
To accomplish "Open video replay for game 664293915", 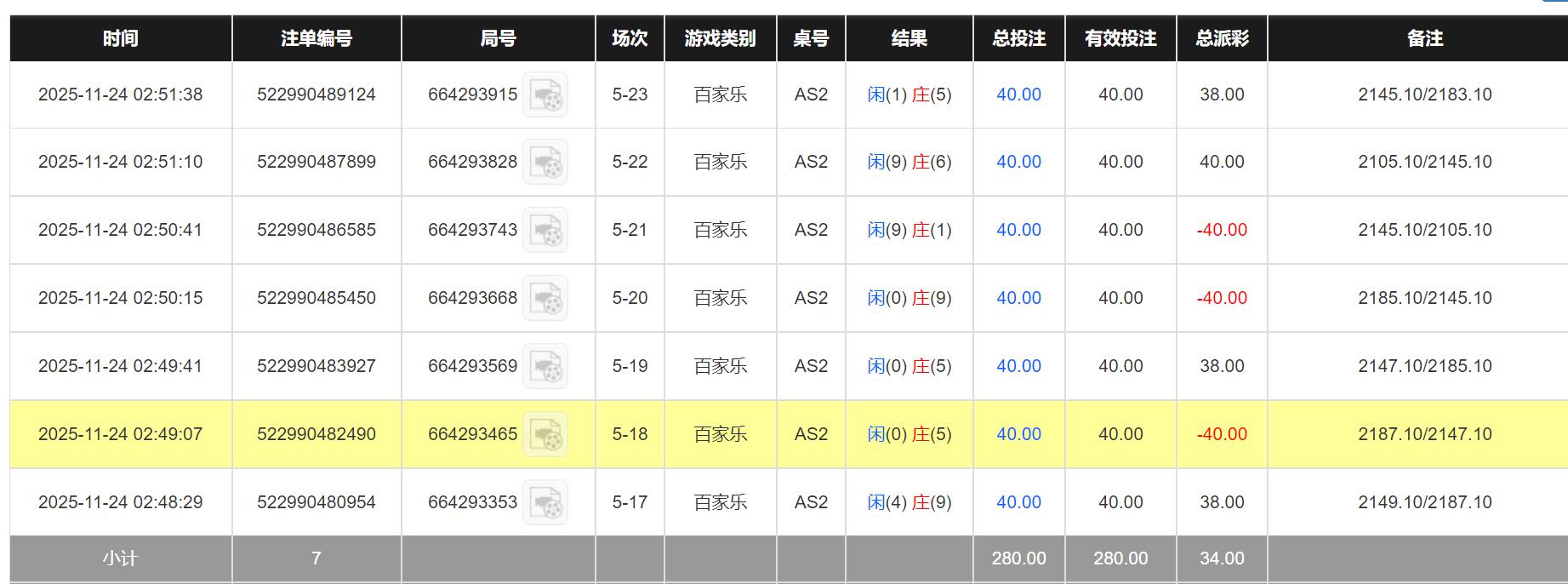I will point(550,94).
